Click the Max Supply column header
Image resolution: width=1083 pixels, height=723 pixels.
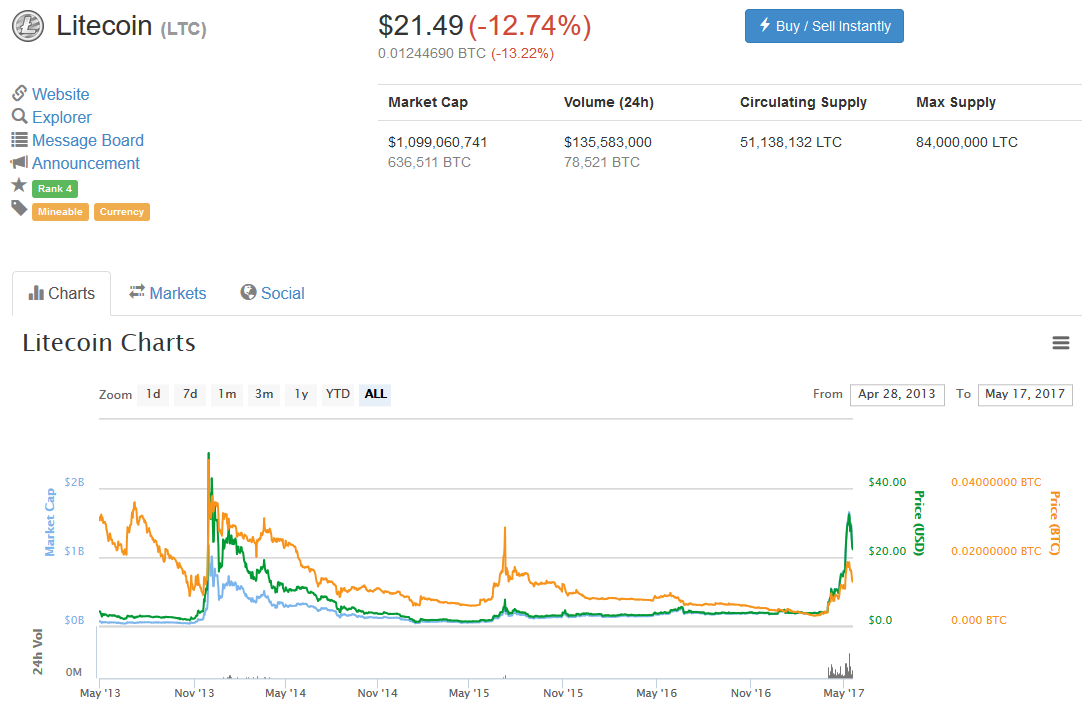[955, 102]
